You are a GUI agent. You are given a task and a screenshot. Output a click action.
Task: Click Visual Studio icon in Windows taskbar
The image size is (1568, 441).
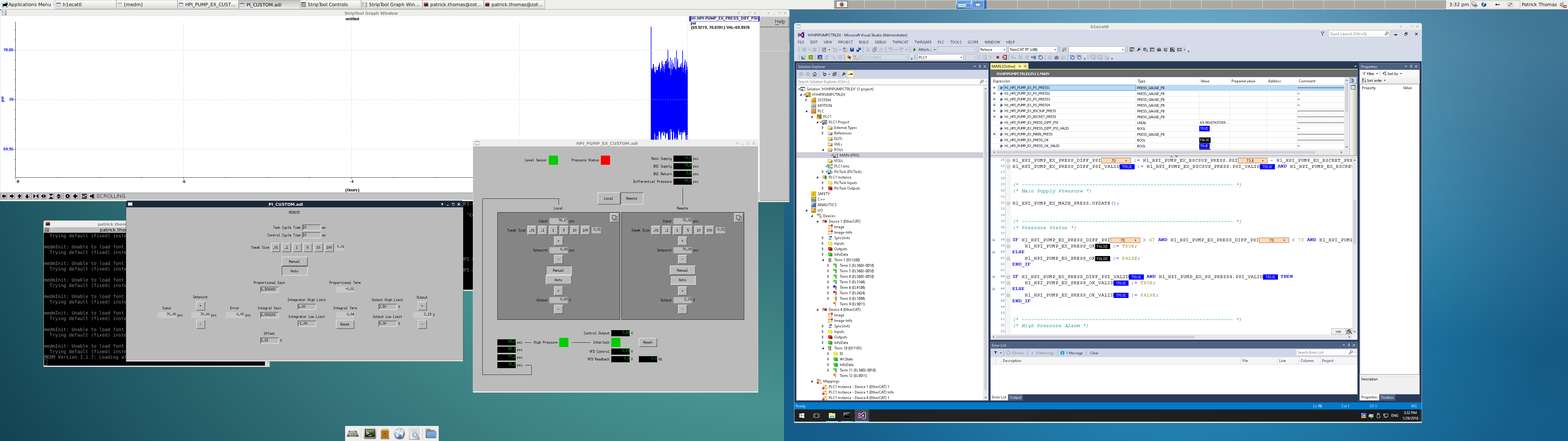[x=862, y=415]
